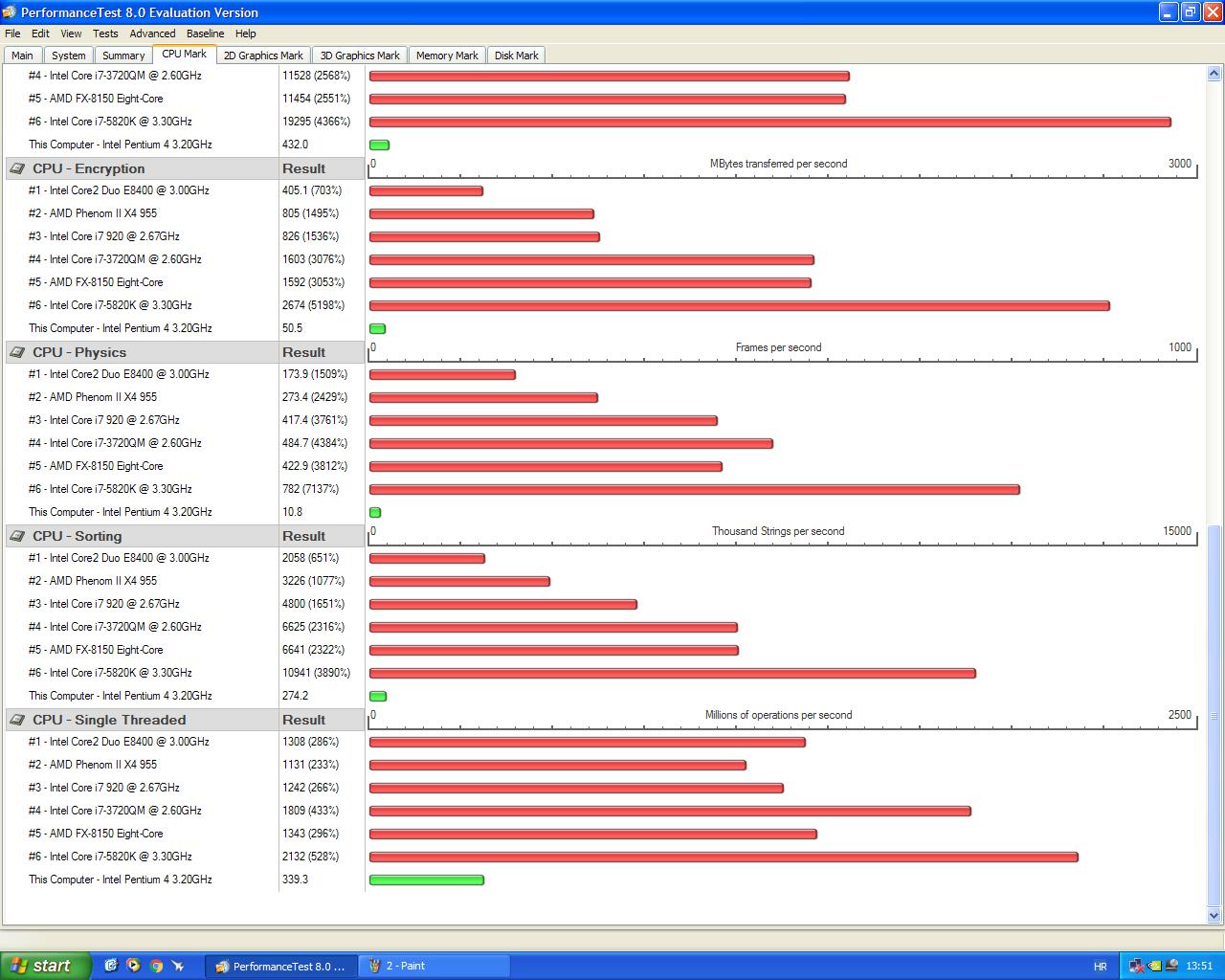Viewport: 1225px width, 980px height.
Task: Show the Memory Mark tab
Action: point(447,56)
